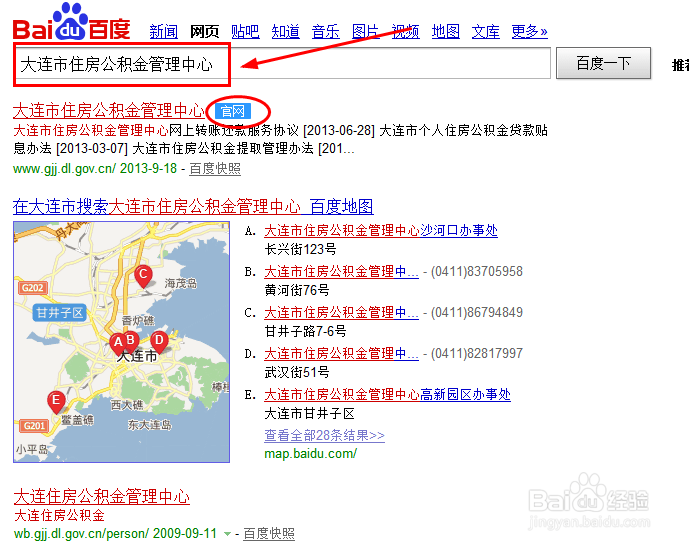Open result C link at 甘井子路7-6号
This screenshot has height=546, width=689.
click(341, 312)
